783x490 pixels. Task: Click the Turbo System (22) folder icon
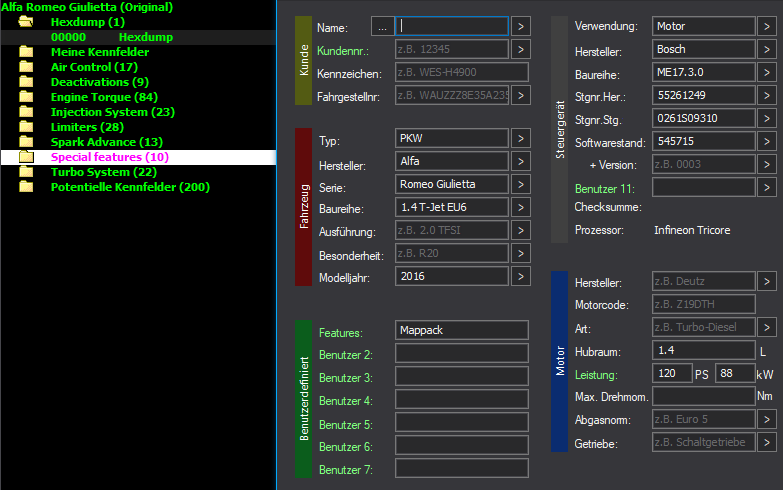(x=26, y=172)
